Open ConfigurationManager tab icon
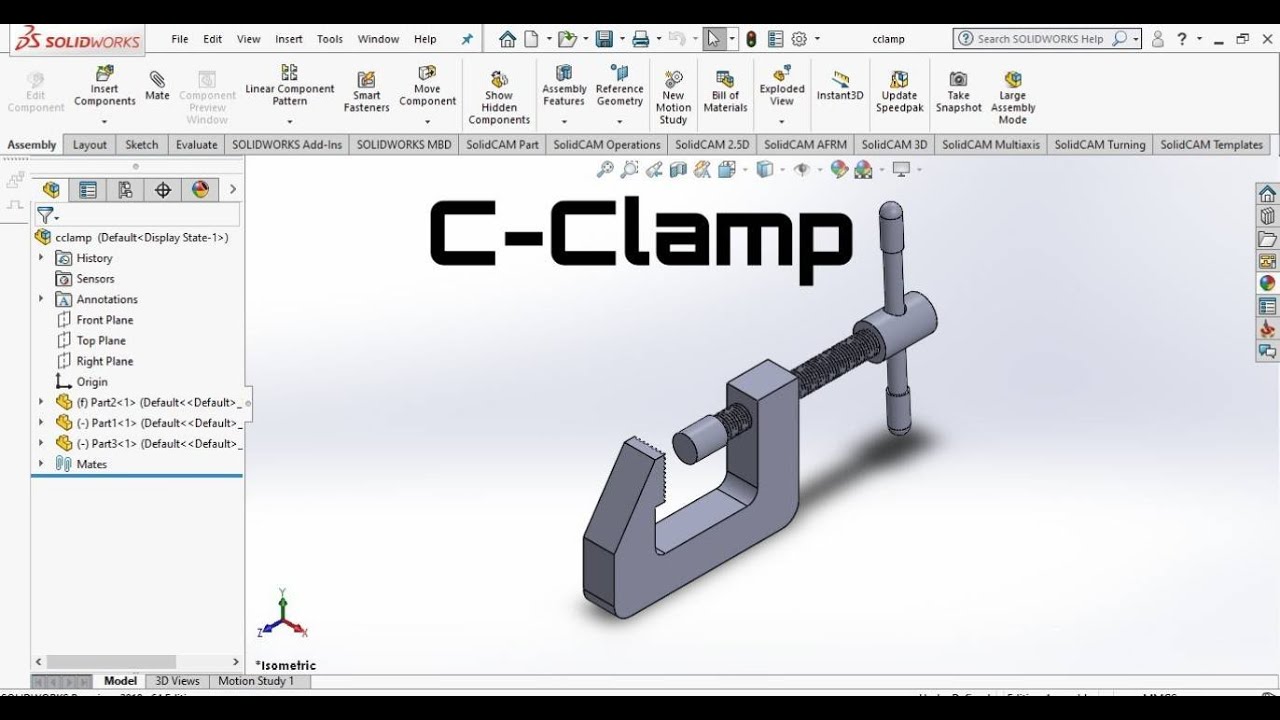 click(125, 190)
